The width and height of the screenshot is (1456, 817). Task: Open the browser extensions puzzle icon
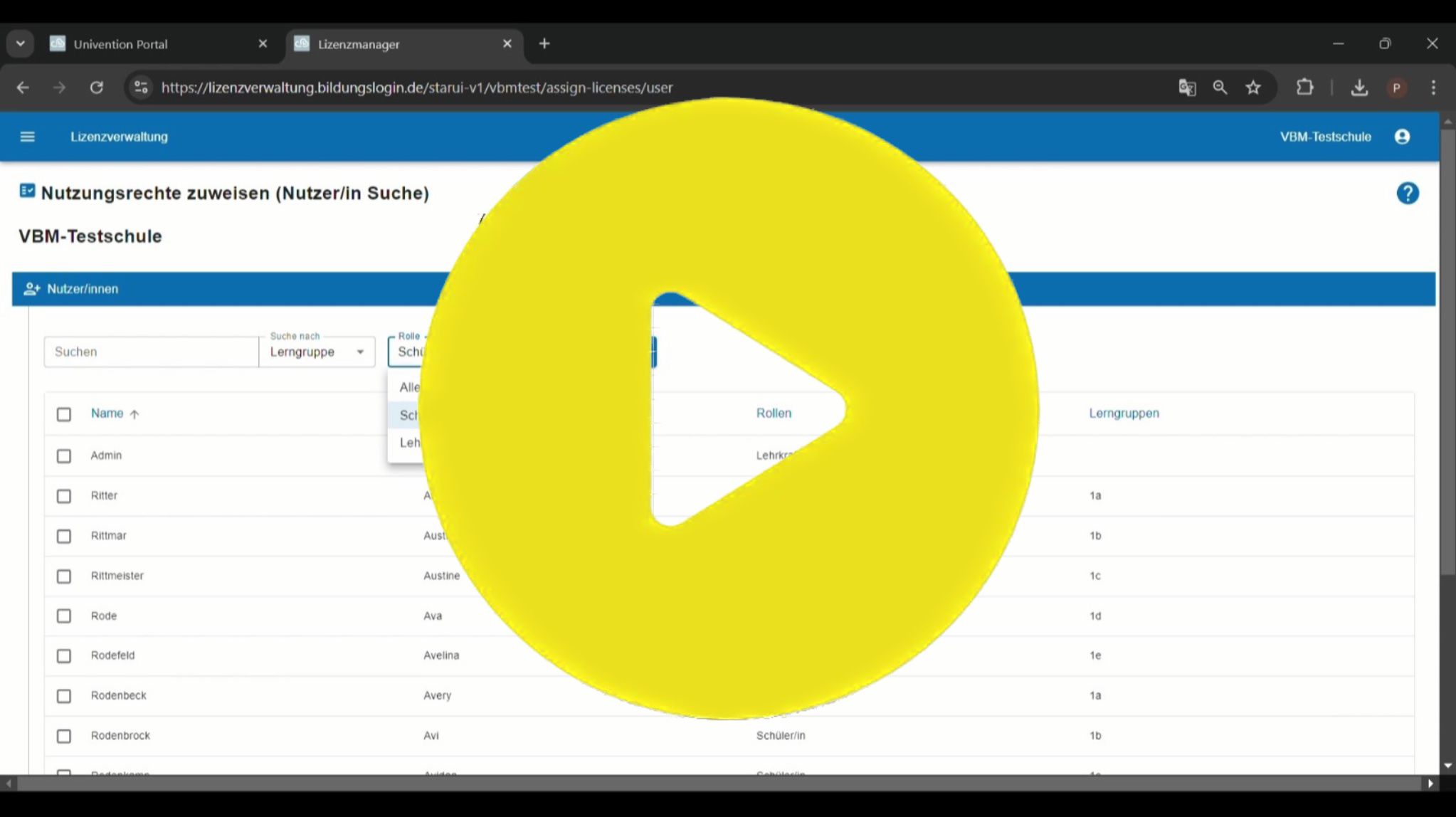pos(1304,88)
